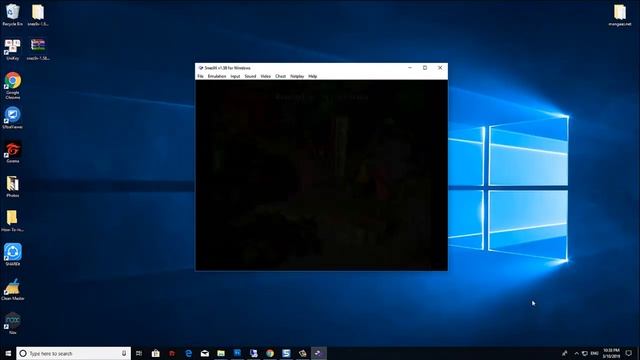Open the Help menu in Snes9x
This screenshot has width=640, height=360.
(x=313, y=76)
